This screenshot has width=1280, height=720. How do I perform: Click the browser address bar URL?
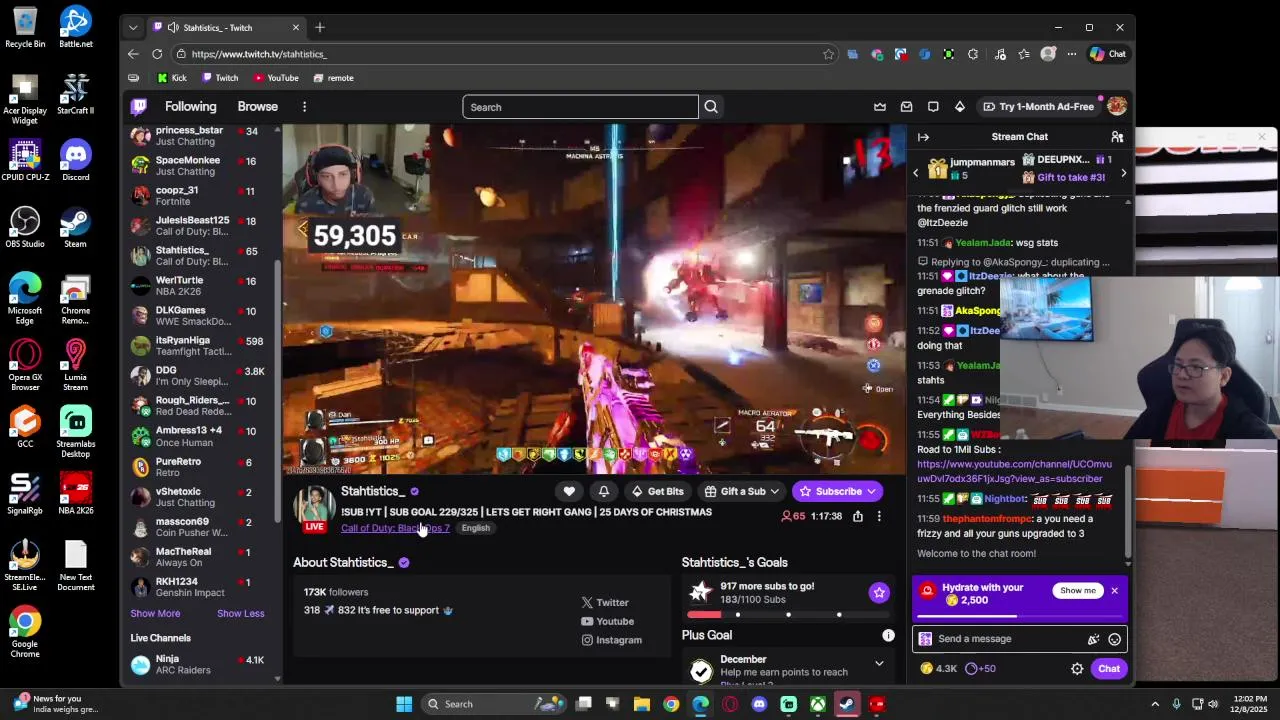coord(259,54)
